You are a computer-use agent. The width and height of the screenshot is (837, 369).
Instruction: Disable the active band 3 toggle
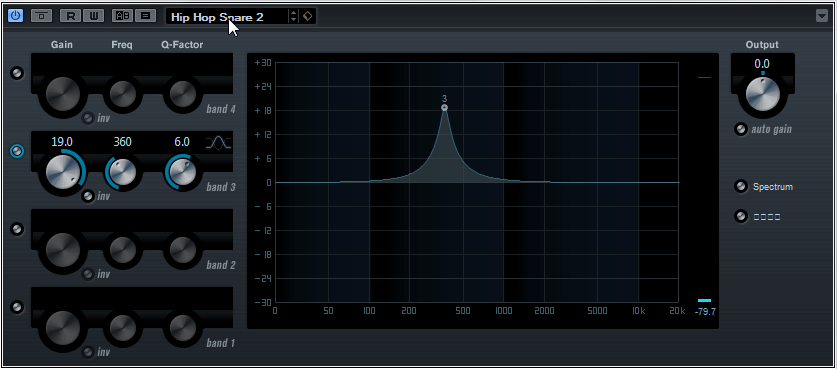pyautogui.click(x=17, y=151)
